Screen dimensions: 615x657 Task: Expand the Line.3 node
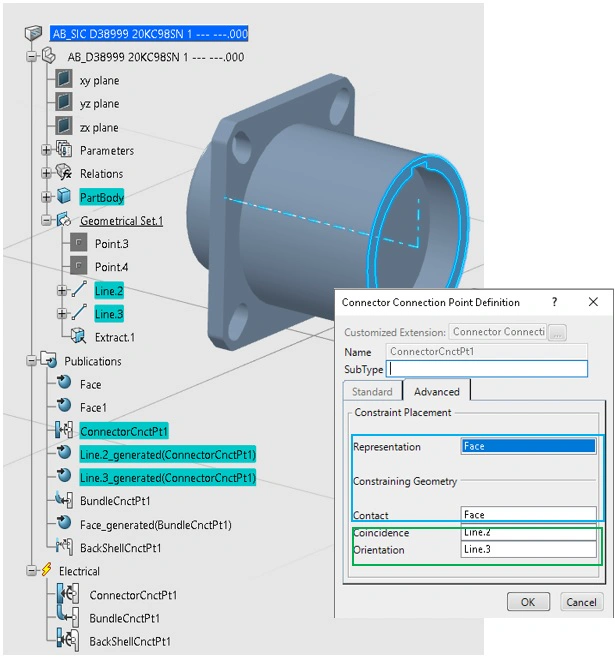pyautogui.click(x=62, y=313)
